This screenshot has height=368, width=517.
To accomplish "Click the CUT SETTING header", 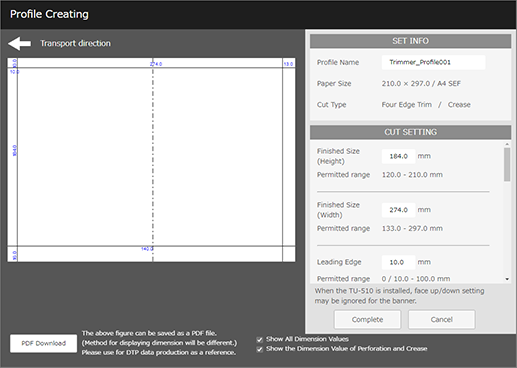I will pyautogui.click(x=410, y=132).
